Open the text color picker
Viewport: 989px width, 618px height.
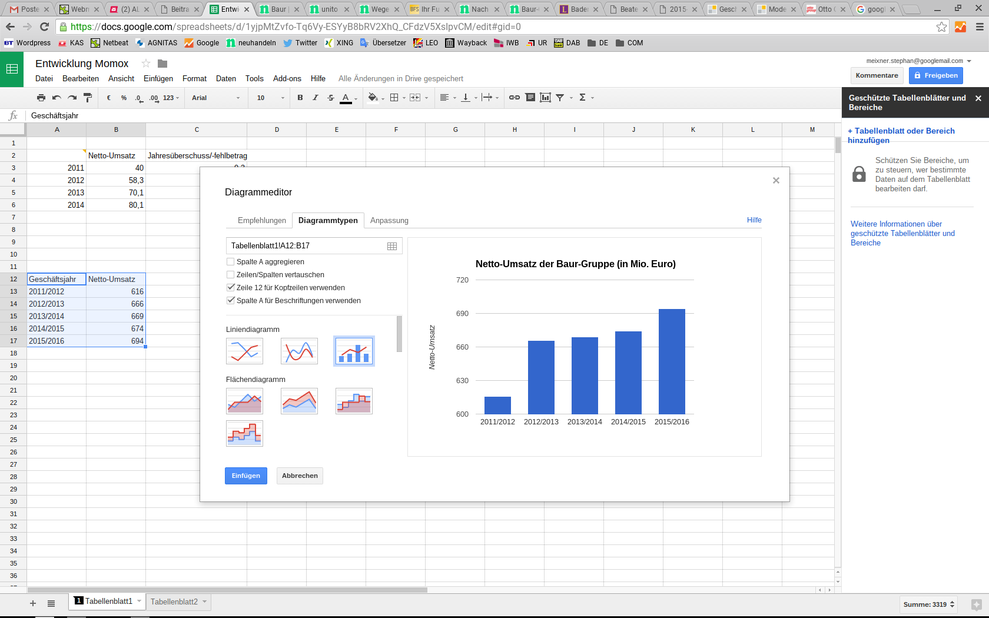(x=348, y=98)
